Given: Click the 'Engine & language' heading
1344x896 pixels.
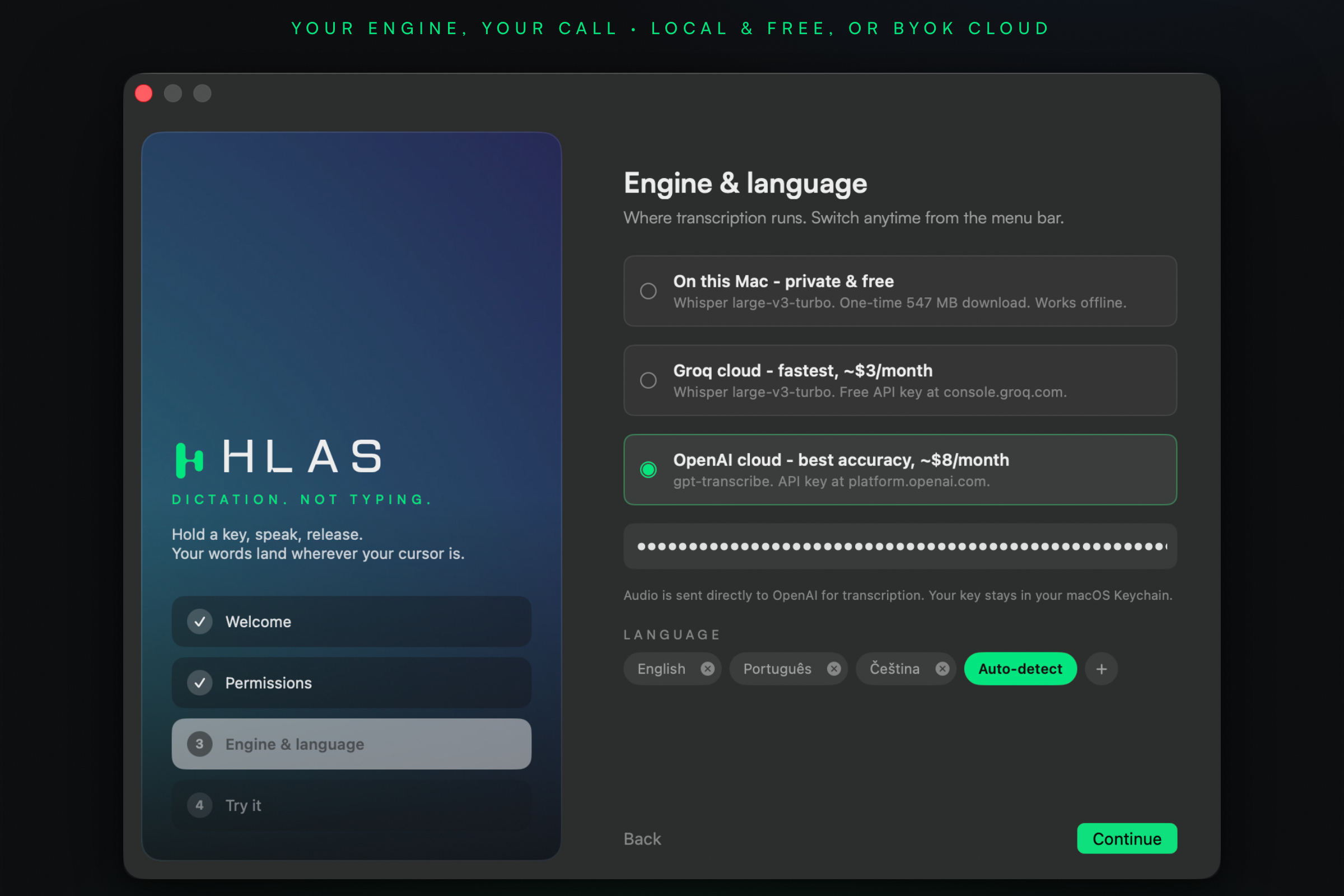Looking at the screenshot, I should pyautogui.click(x=745, y=184).
